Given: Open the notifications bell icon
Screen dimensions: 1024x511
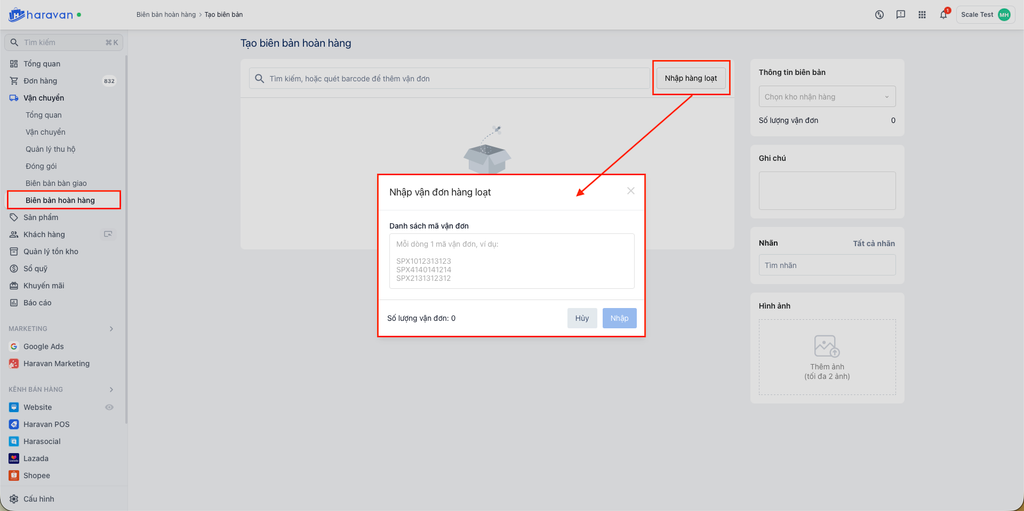Looking at the screenshot, I should (x=943, y=15).
